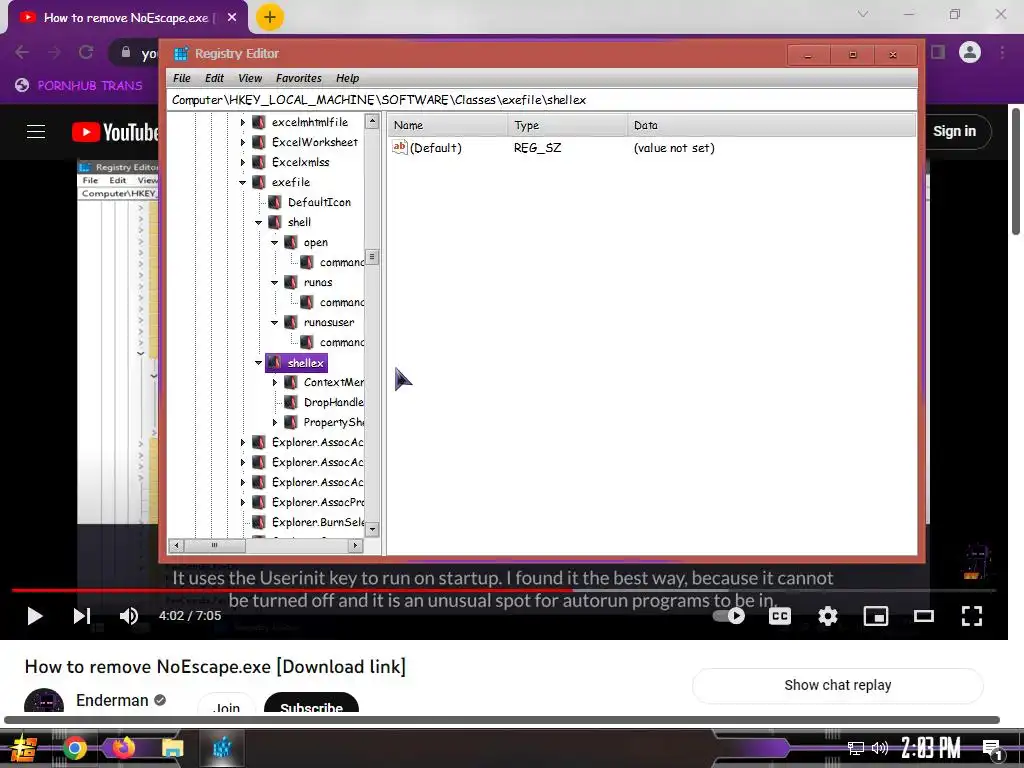Click the registry path address bar
This screenshot has height=768, width=1024.
tap(541, 100)
